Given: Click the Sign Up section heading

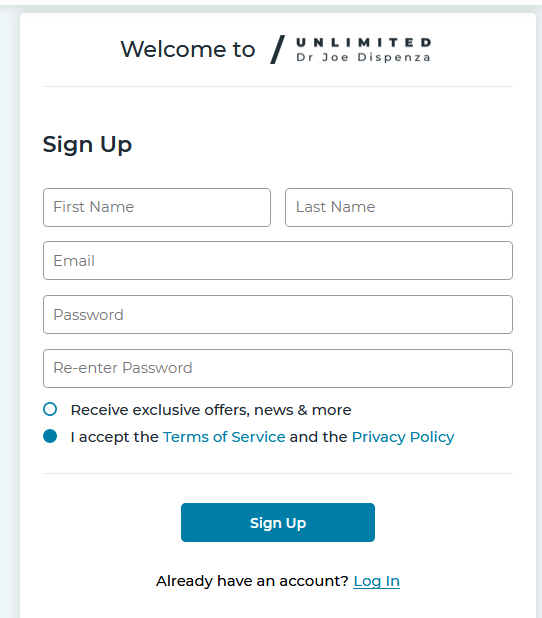Looking at the screenshot, I should (x=87, y=145).
